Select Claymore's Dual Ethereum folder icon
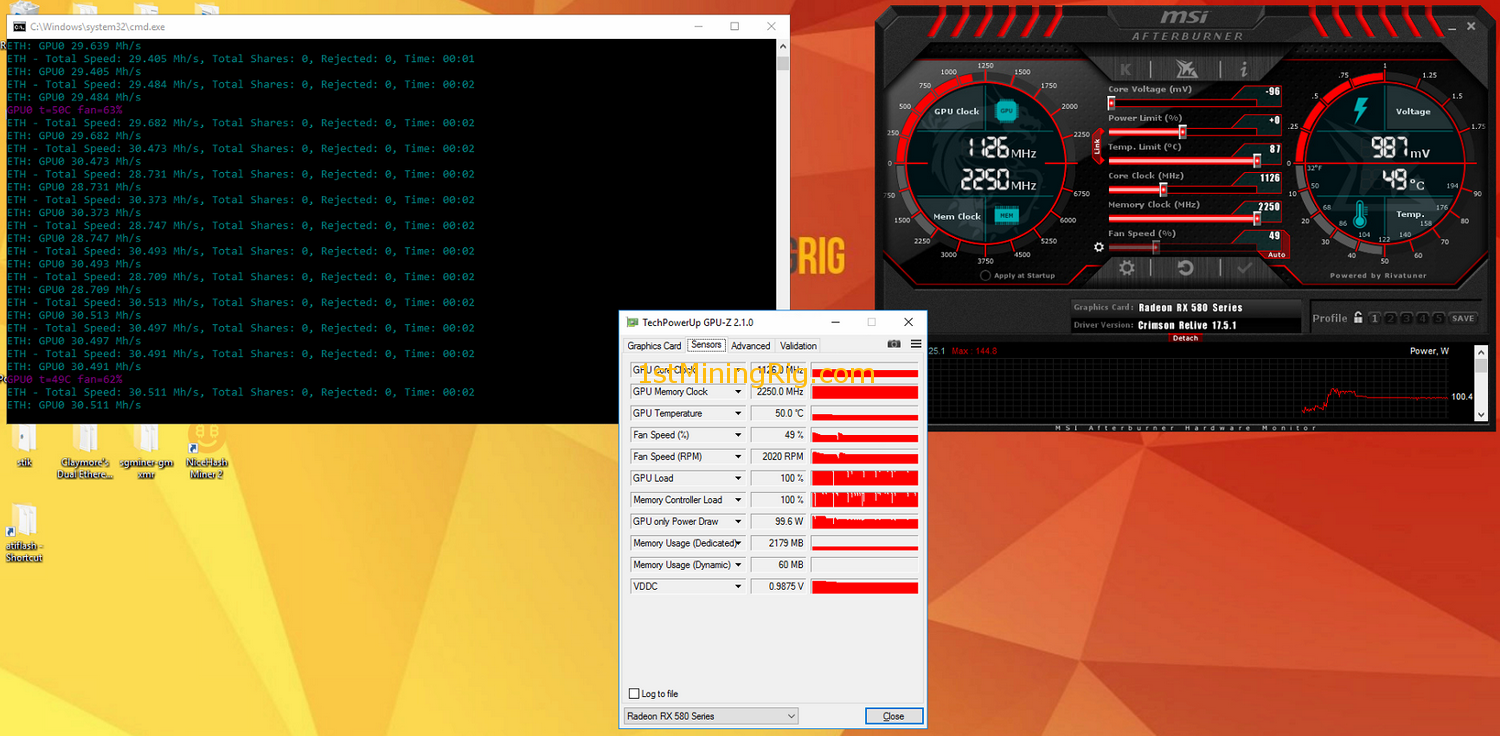The height and width of the screenshot is (736, 1500). coord(85,451)
